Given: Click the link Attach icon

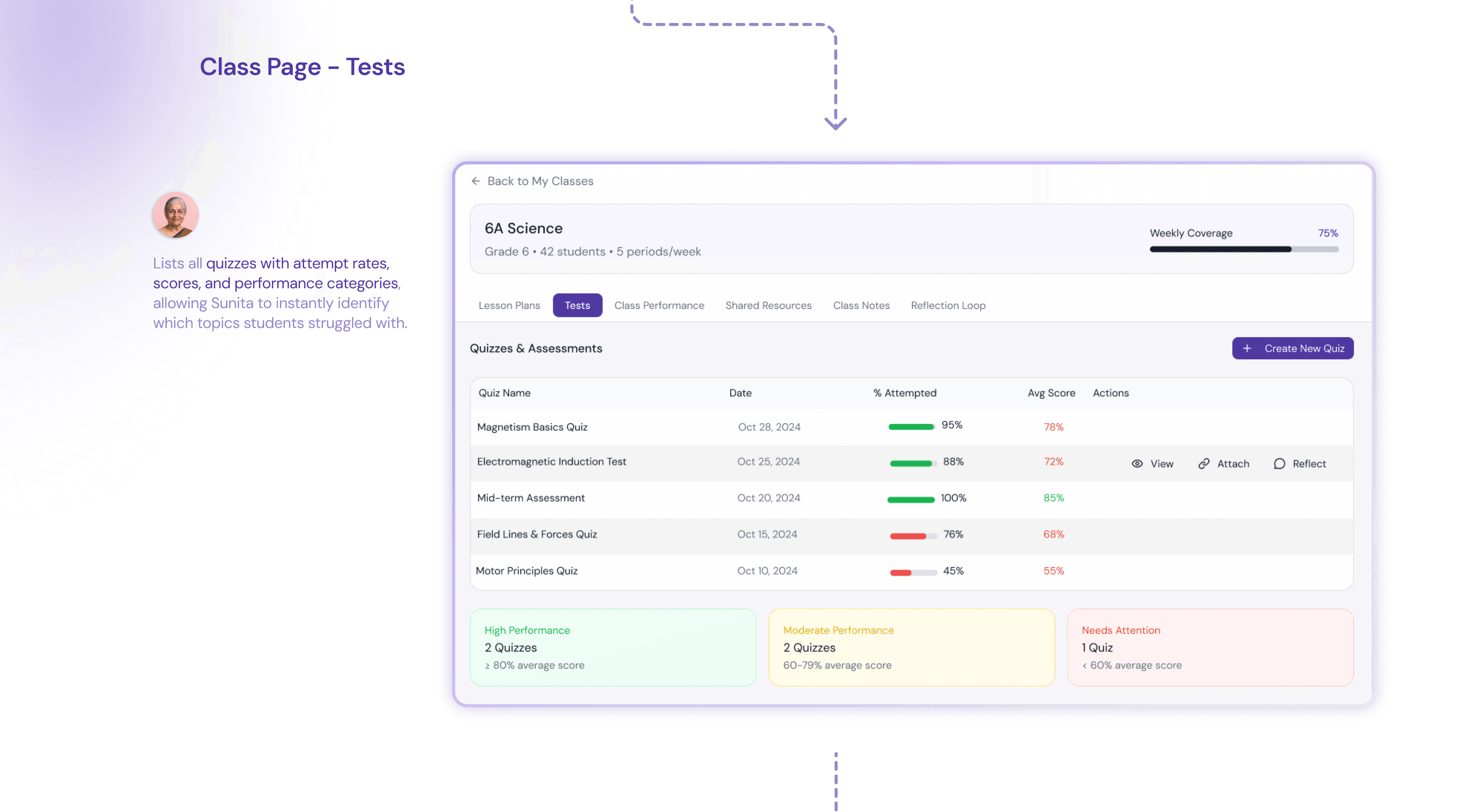Looking at the screenshot, I should click(1204, 463).
